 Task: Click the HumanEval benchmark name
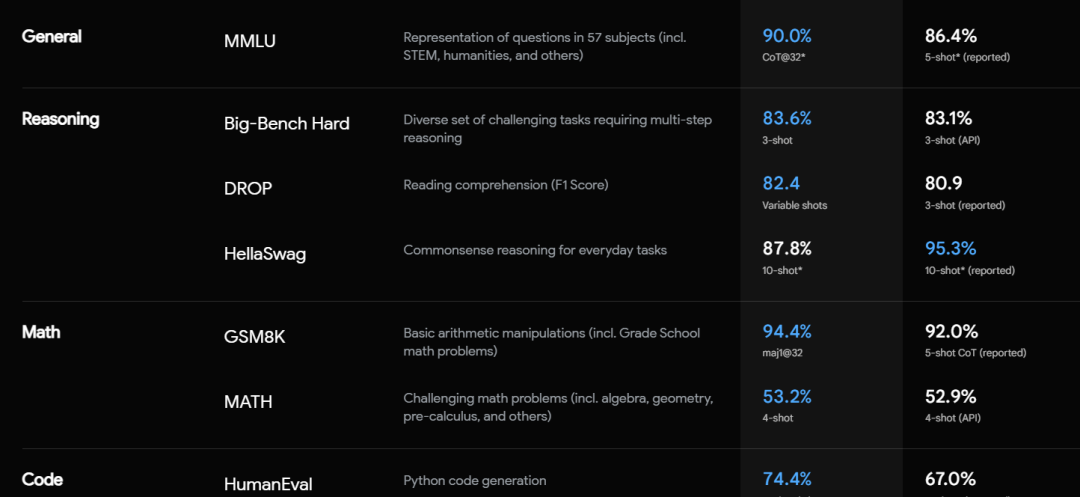268,485
